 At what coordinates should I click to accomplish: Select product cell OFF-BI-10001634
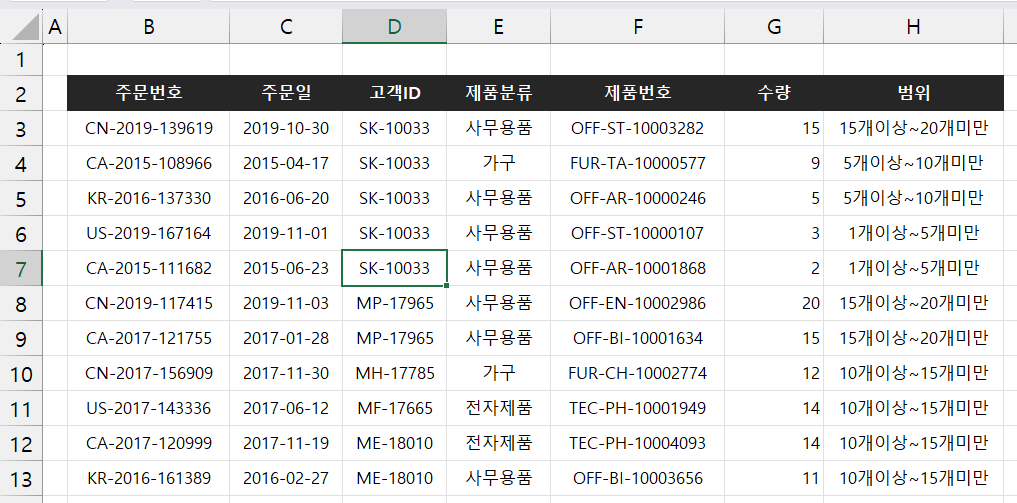point(638,338)
